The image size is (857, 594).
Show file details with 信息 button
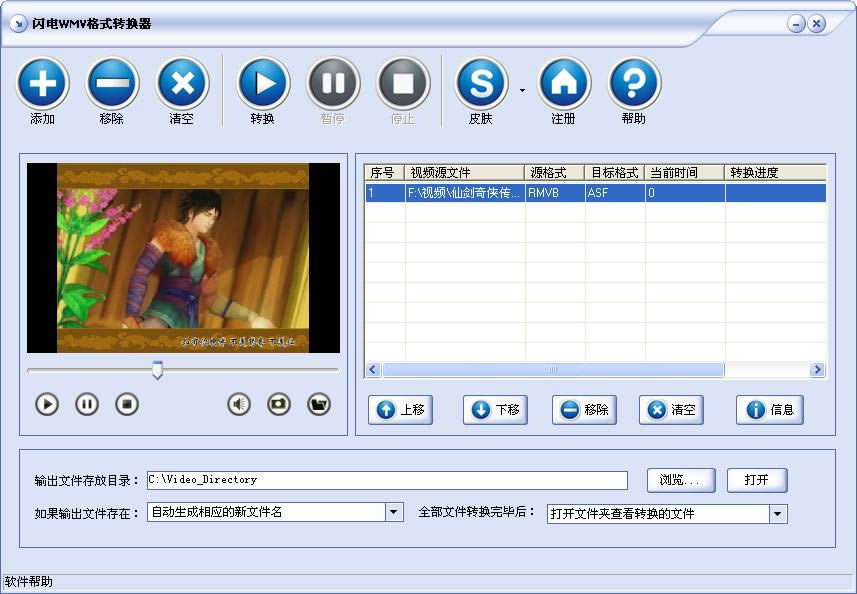770,410
